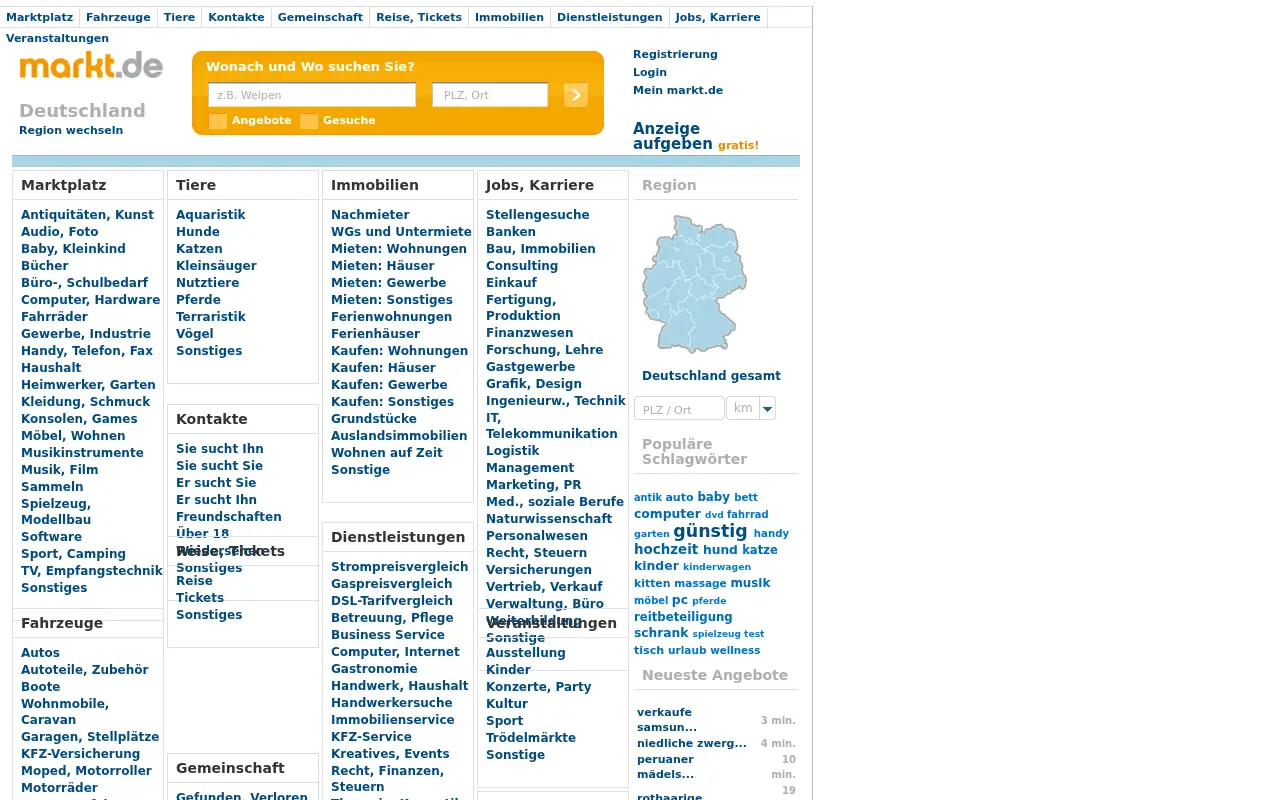Open Dienstleistungen in top navigation
This screenshot has height=800, width=1280.
609,17
